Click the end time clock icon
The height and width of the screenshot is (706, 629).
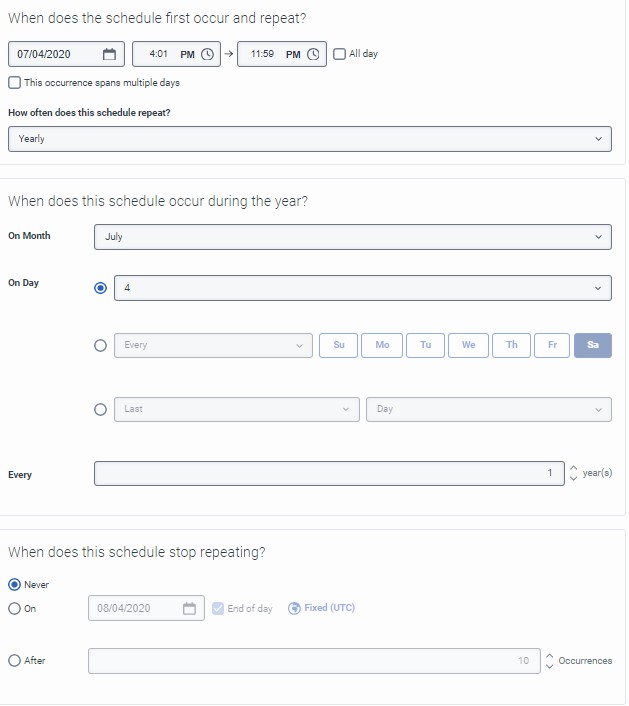point(313,54)
